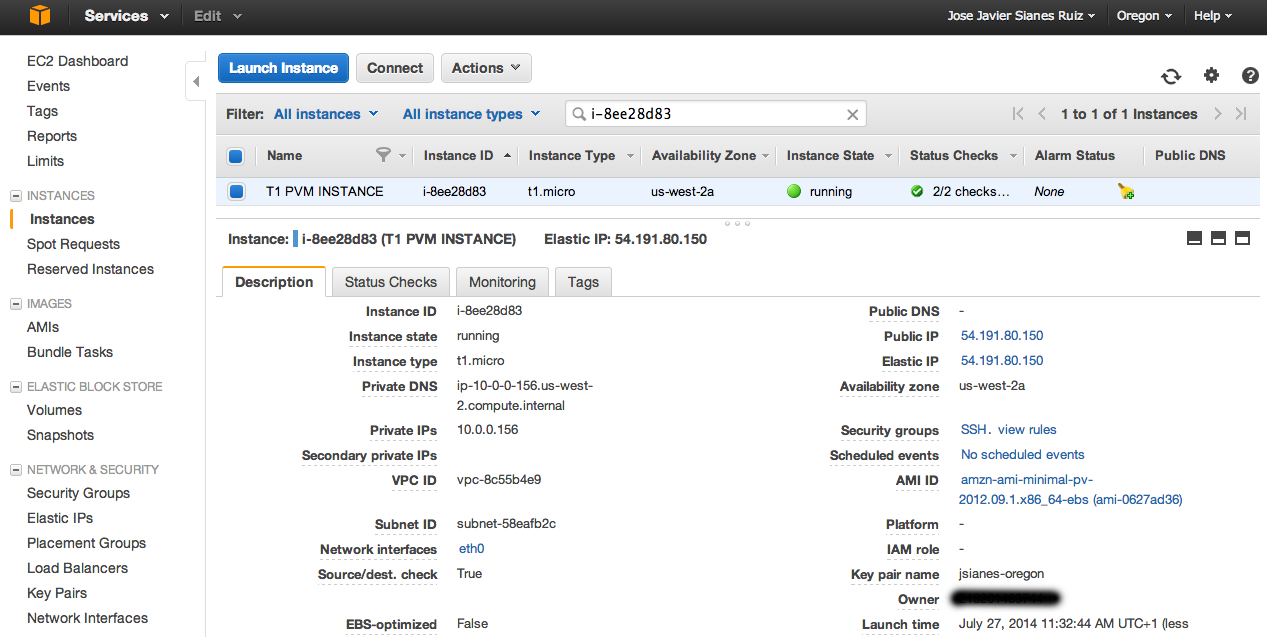Open Spot Requests in the sidebar

pyautogui.click(x=73, y=244)
